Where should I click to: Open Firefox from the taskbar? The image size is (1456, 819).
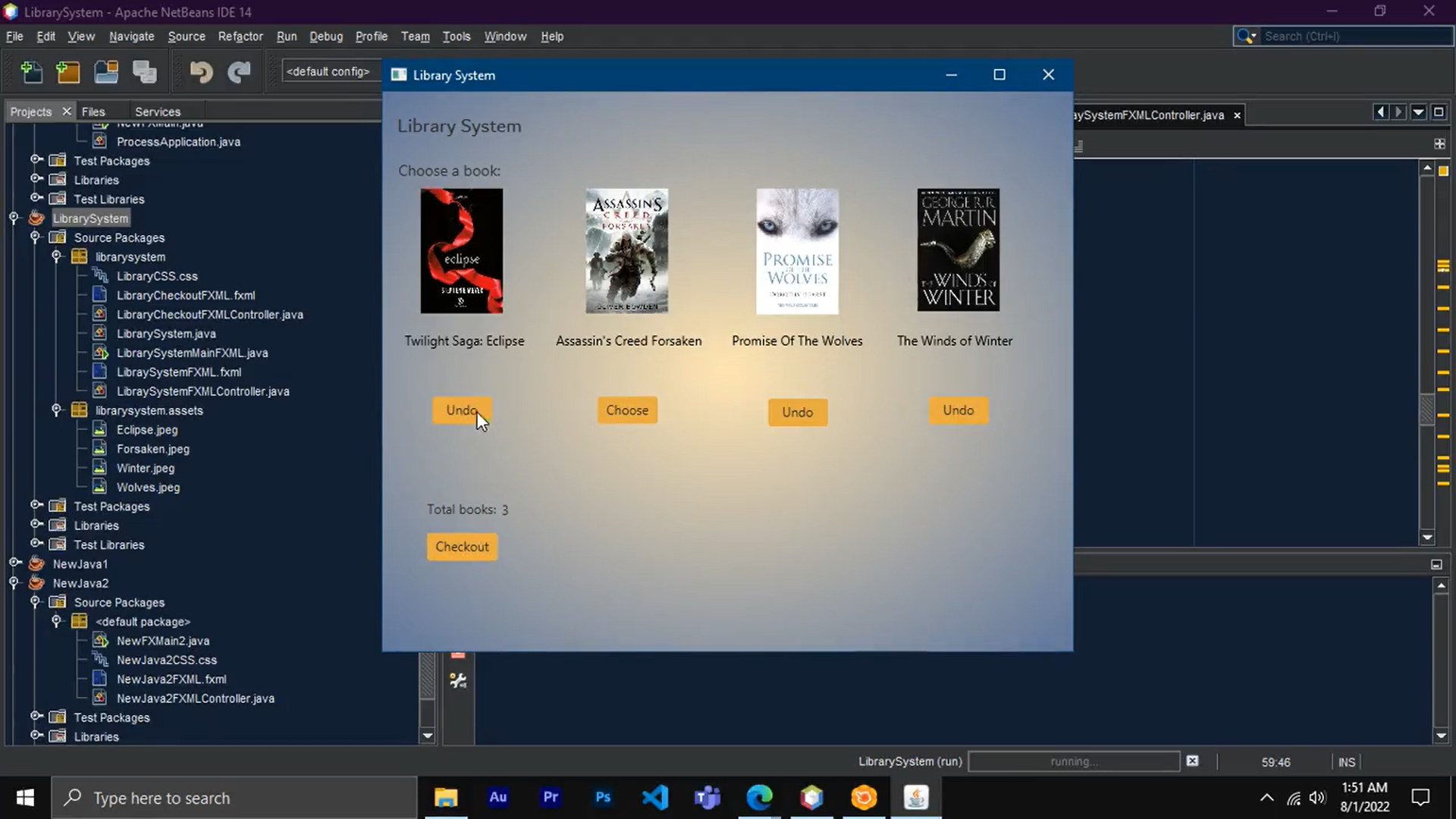[x=864, y=797]
